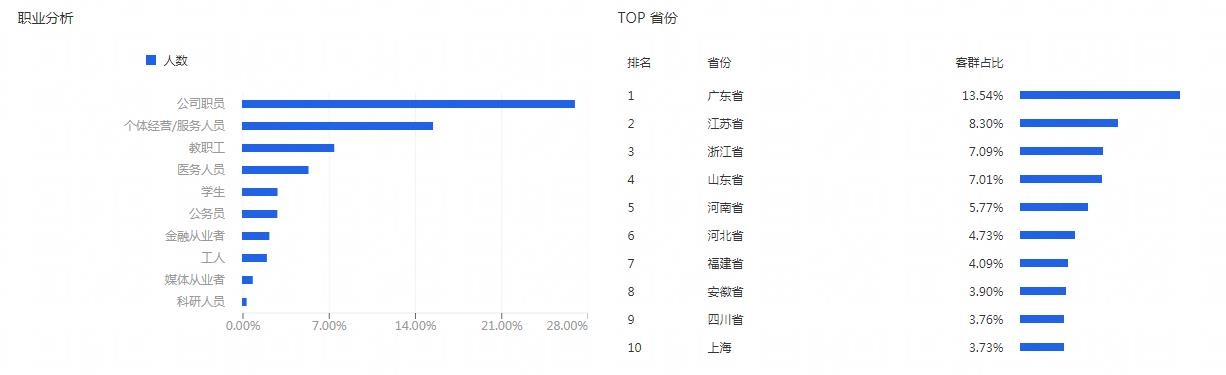Select the 上海 row entry
Image resolution: width=1226 pixels, height=375 pixels.
pos(905,348)
